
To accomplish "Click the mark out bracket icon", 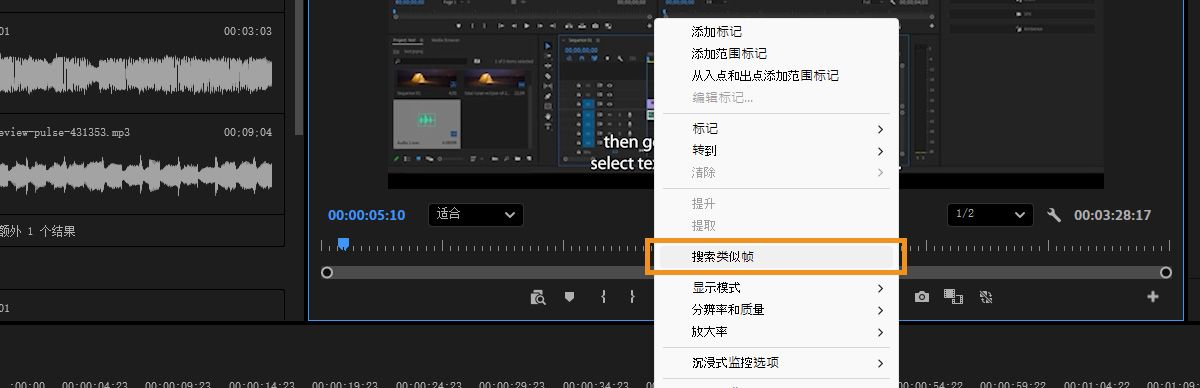I will click(632, 297).
